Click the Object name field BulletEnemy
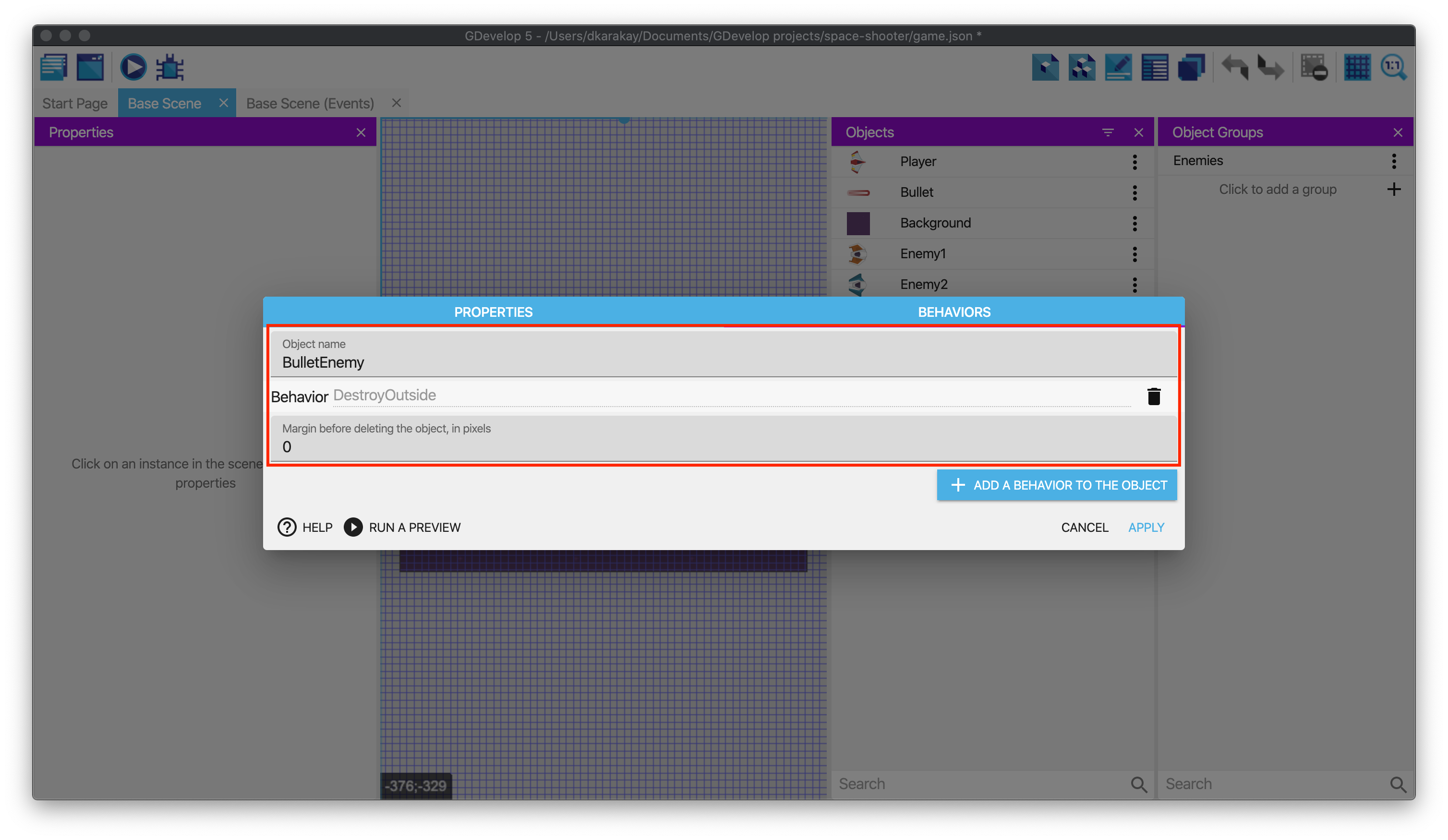 [723, 362]
